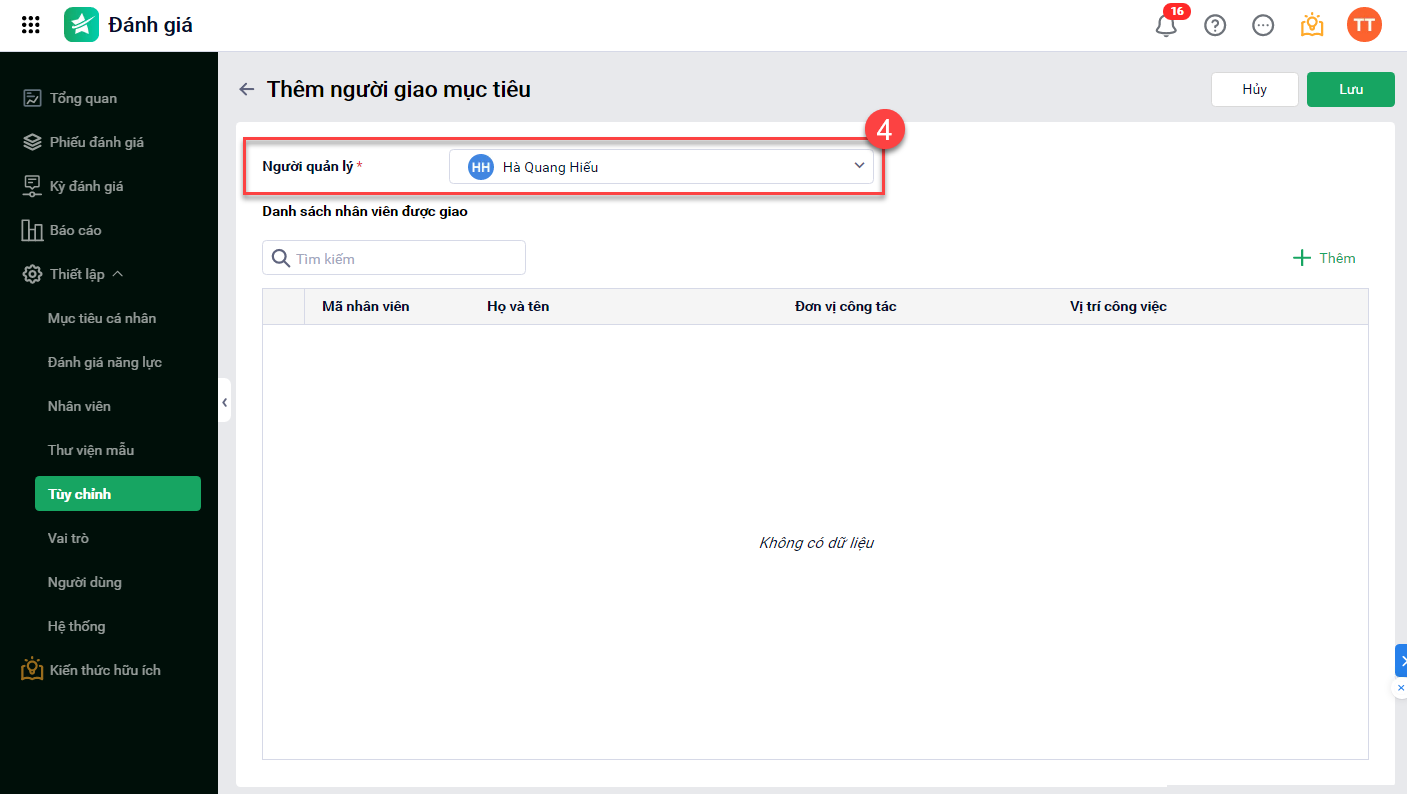1407x794 pixels.
Task: Close the blue side widget
Action: click(1401, 688)
